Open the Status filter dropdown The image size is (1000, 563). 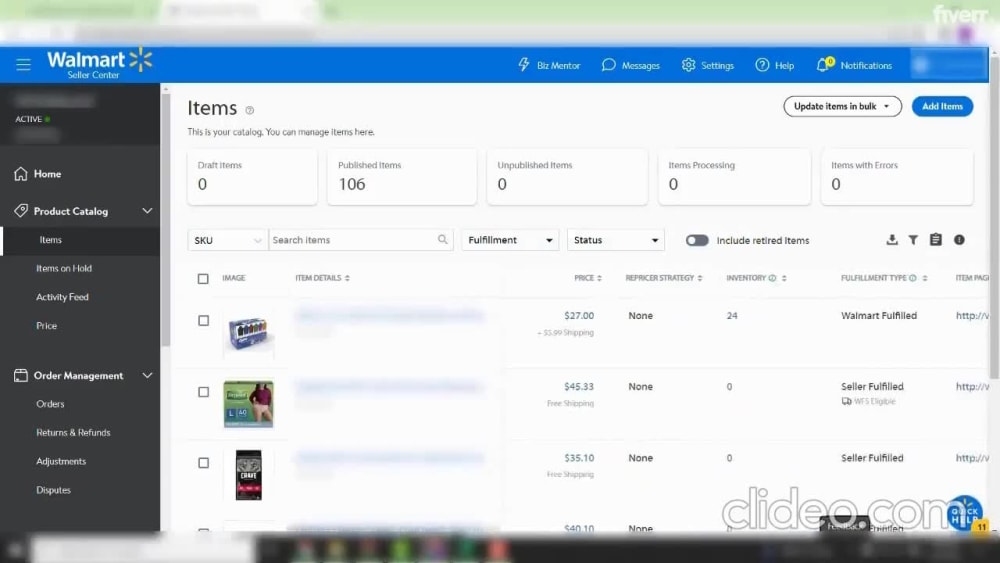click(616, 240)
